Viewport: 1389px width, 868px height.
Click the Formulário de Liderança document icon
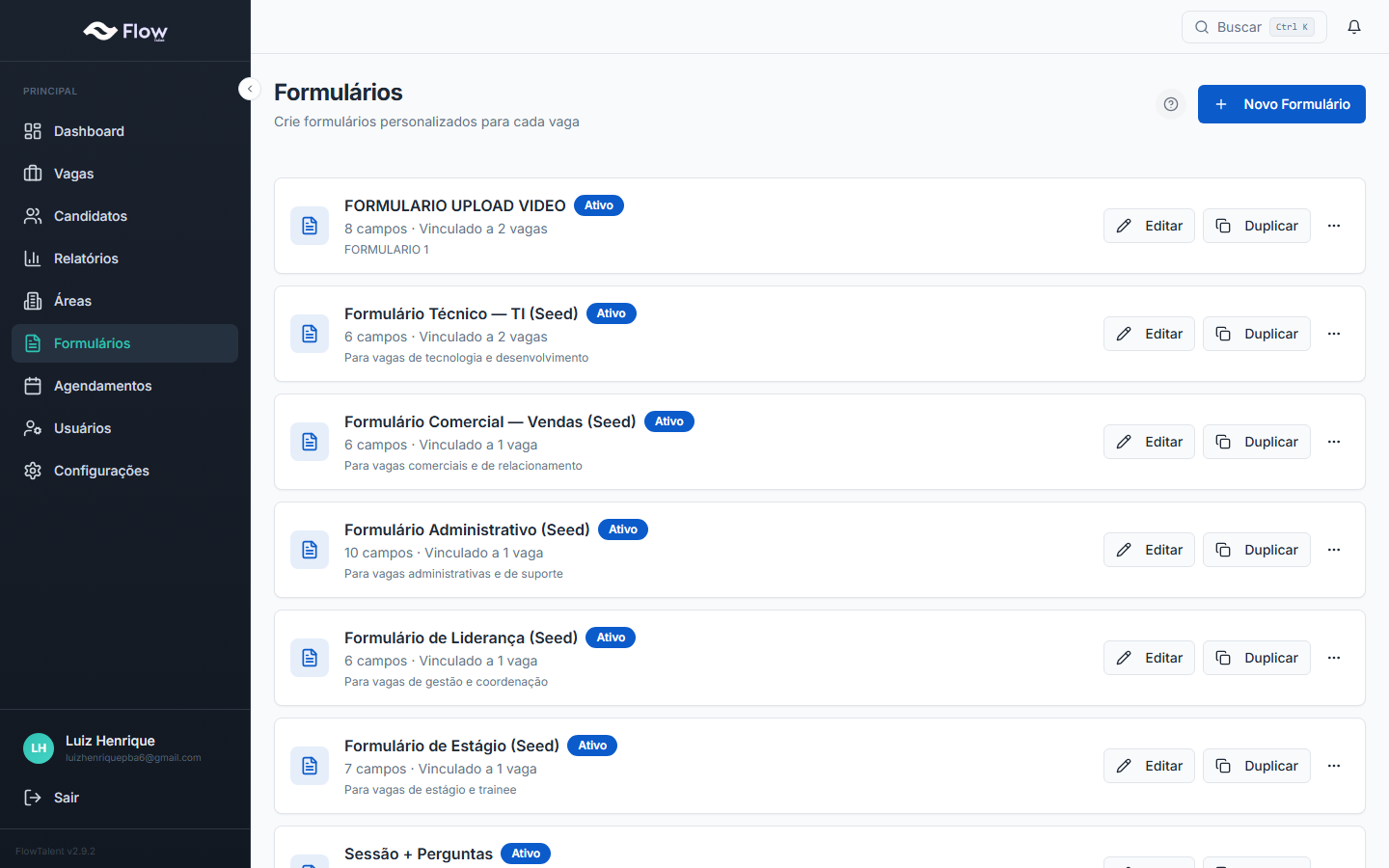(x=310, y=658)
